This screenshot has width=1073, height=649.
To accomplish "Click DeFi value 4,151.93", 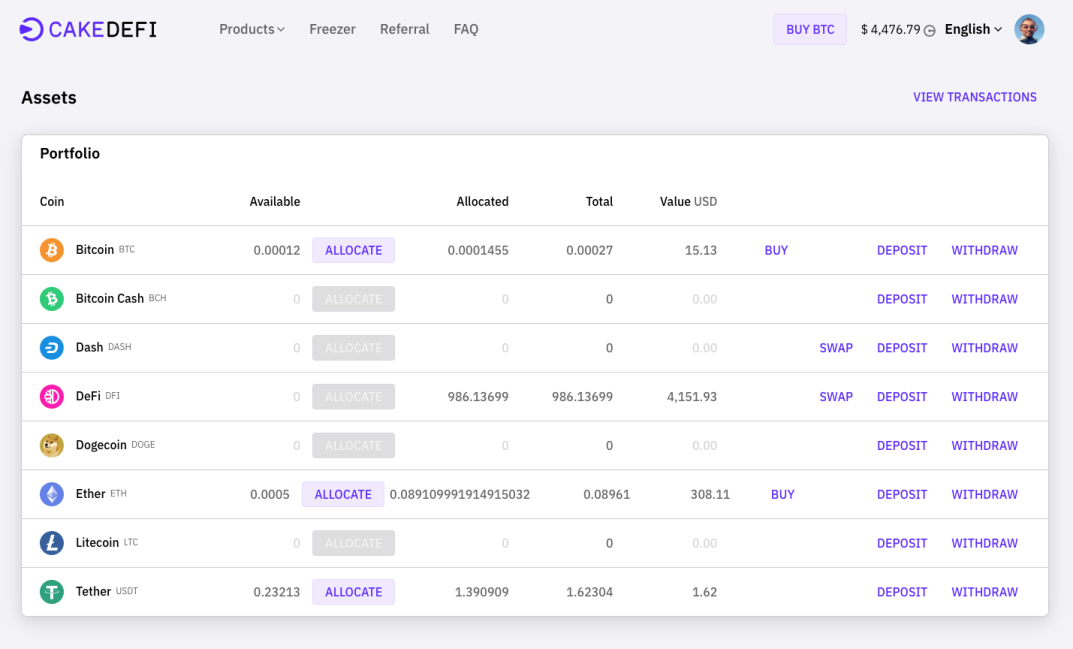I will (x=692, y=396).
